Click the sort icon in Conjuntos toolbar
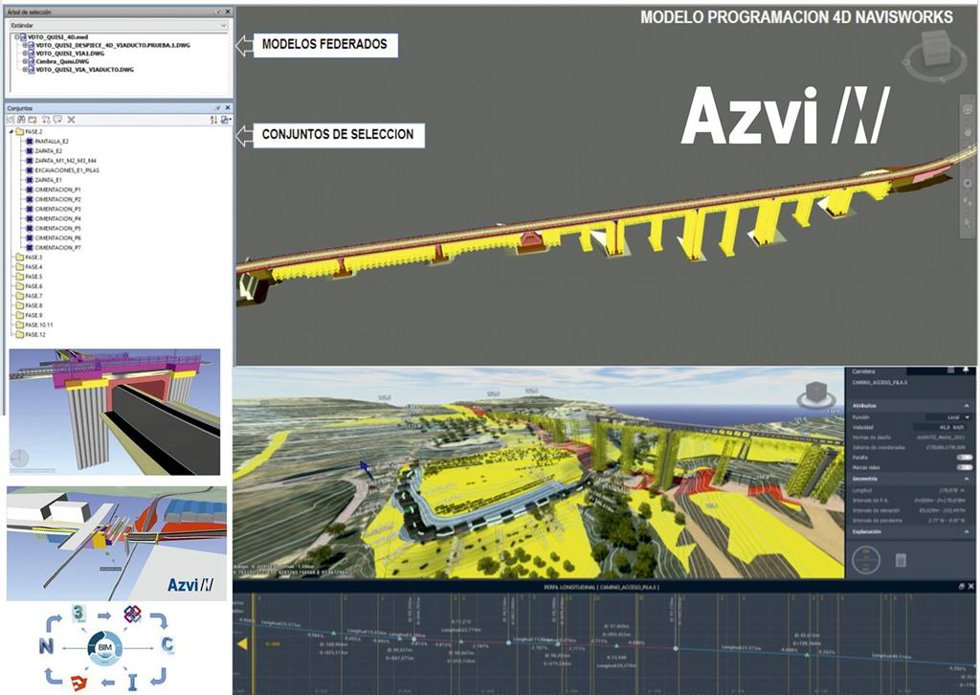 point(214,119)
